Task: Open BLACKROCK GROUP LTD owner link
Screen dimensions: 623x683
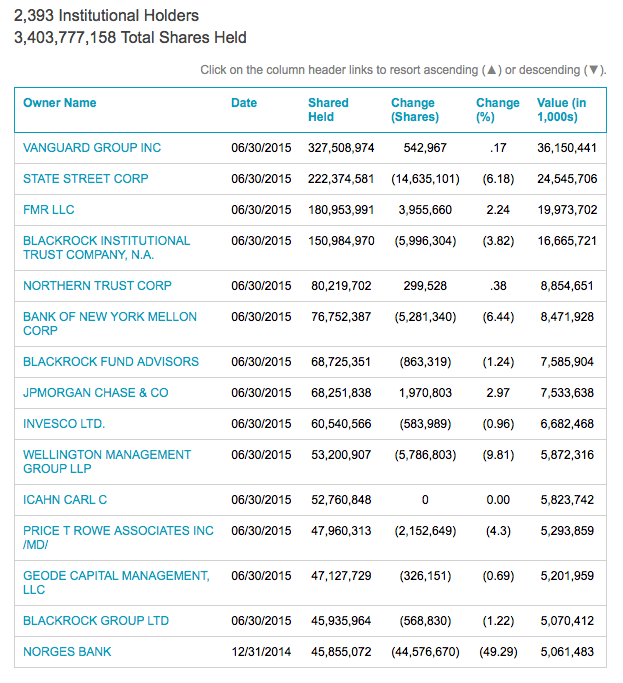Action: pos(96,621)
